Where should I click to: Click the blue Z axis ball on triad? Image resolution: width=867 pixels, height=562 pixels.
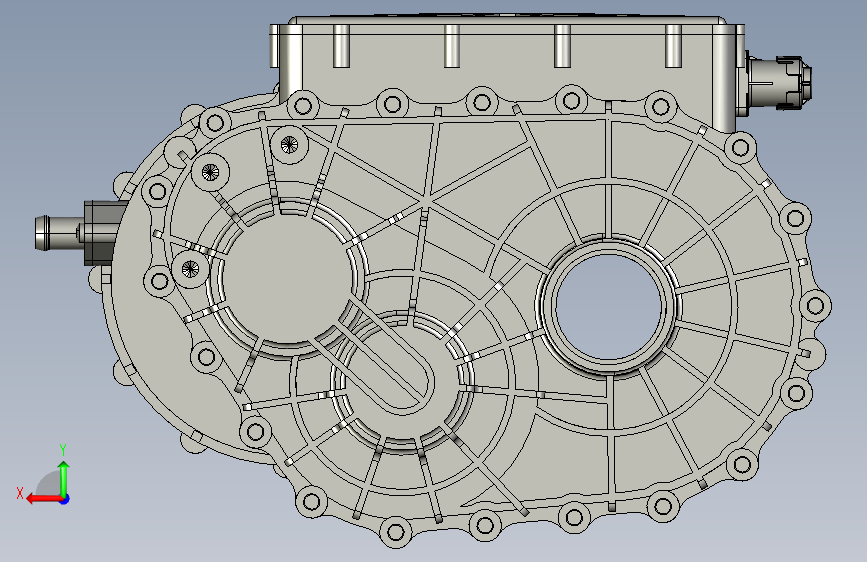[65, 499]
